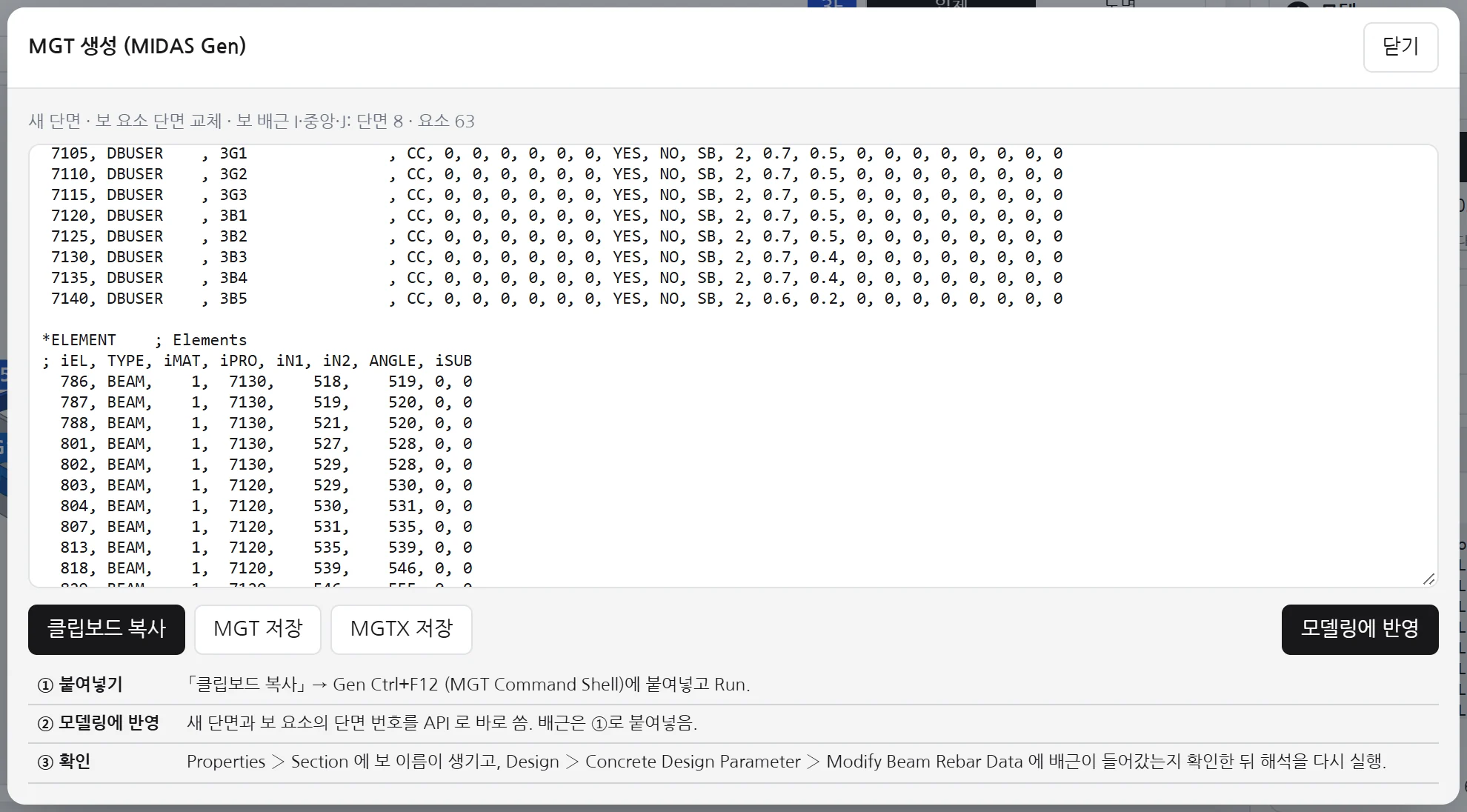Click the element 788 BEAM row
The image size is (1467, 812).
point(266,423)
